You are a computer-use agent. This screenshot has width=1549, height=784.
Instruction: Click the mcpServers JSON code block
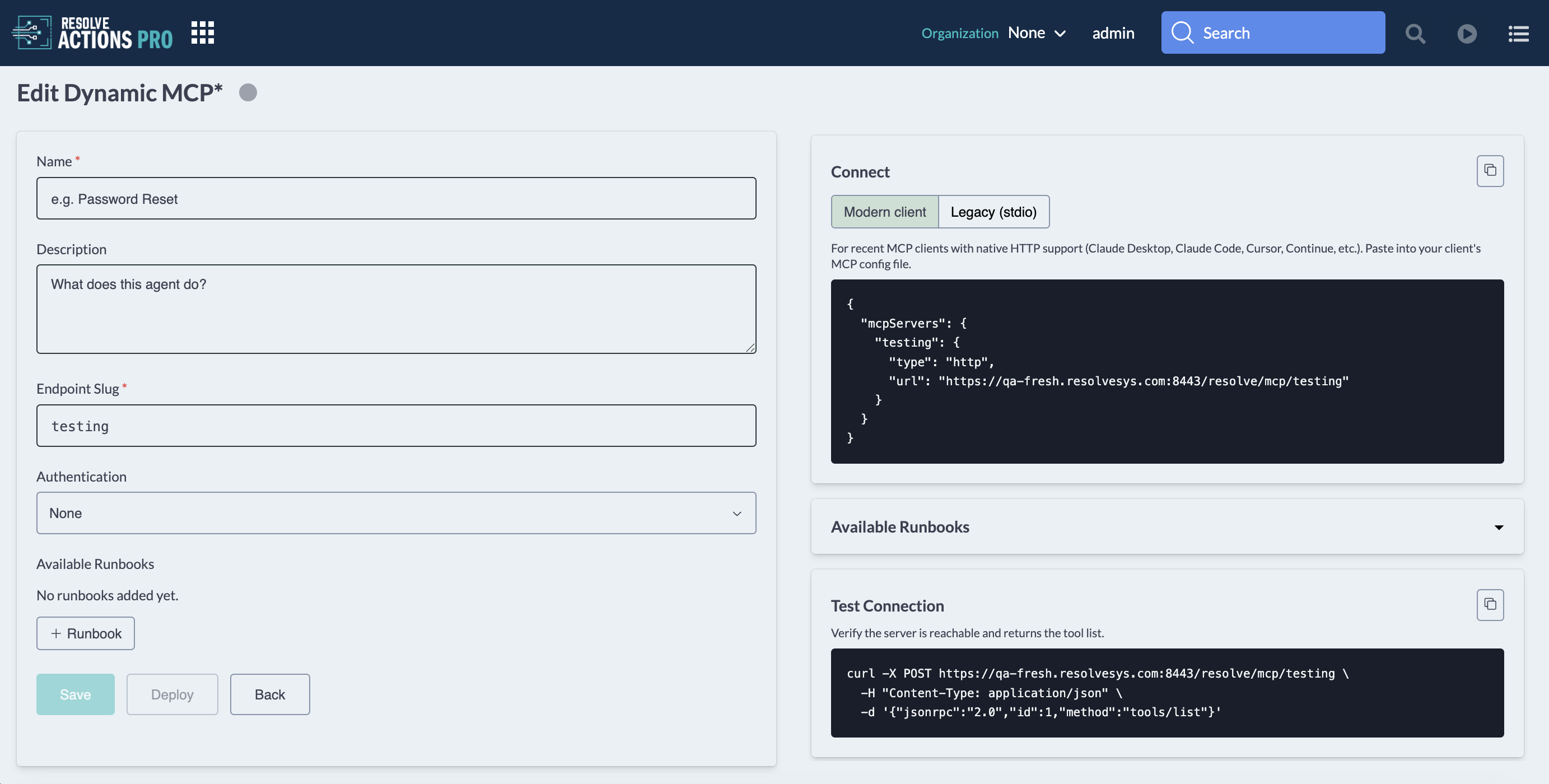pyautogui.click(x=1167, y=371)
